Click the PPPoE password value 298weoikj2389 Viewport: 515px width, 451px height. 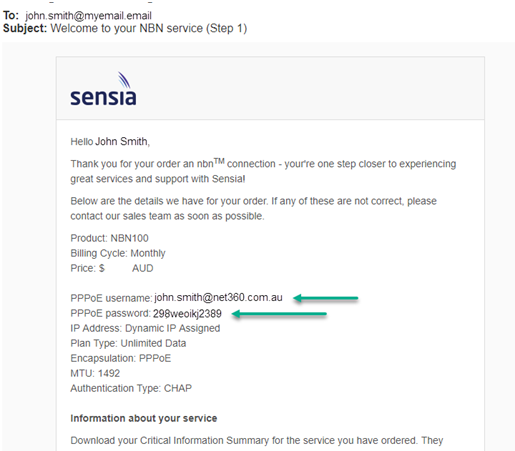coord(187,313)
